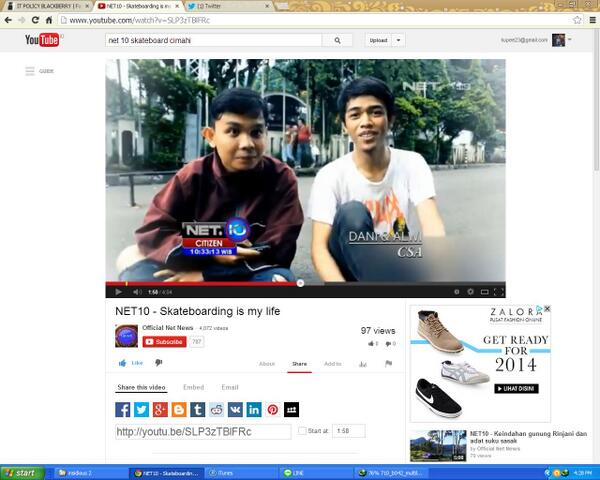The height and width of the screenshot is (480, 600).
Task: Click the last black share icon
Action: coord(291,410)
